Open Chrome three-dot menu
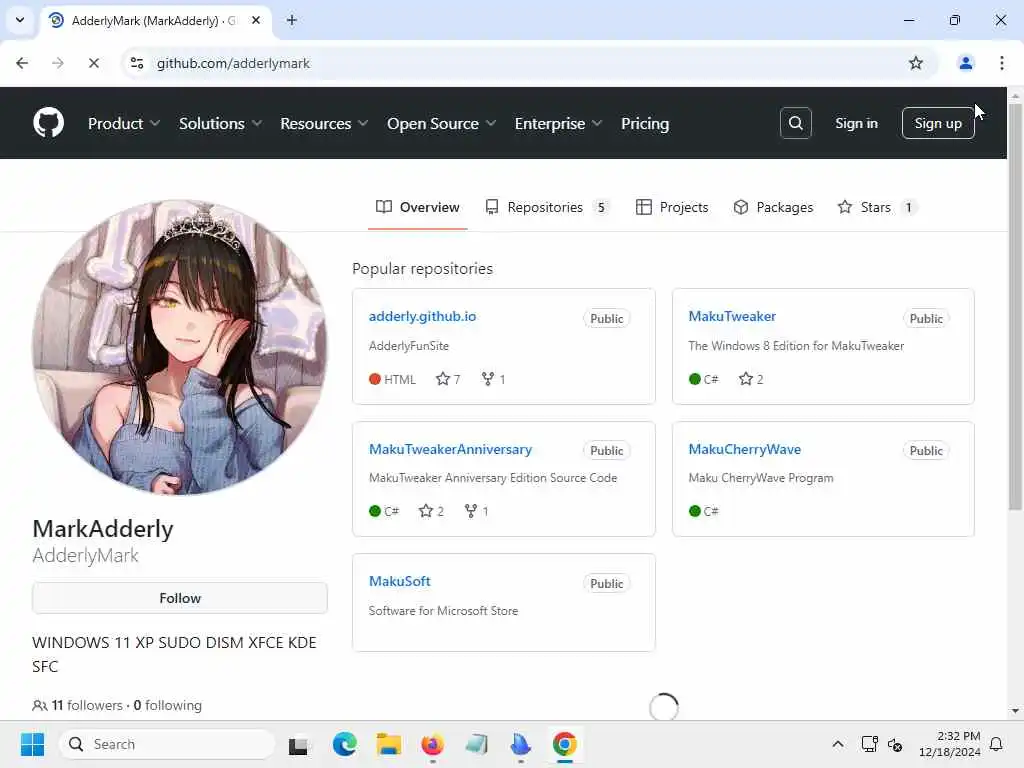Viewport: 1024px width, 768px height. [x=1002, y=63]
